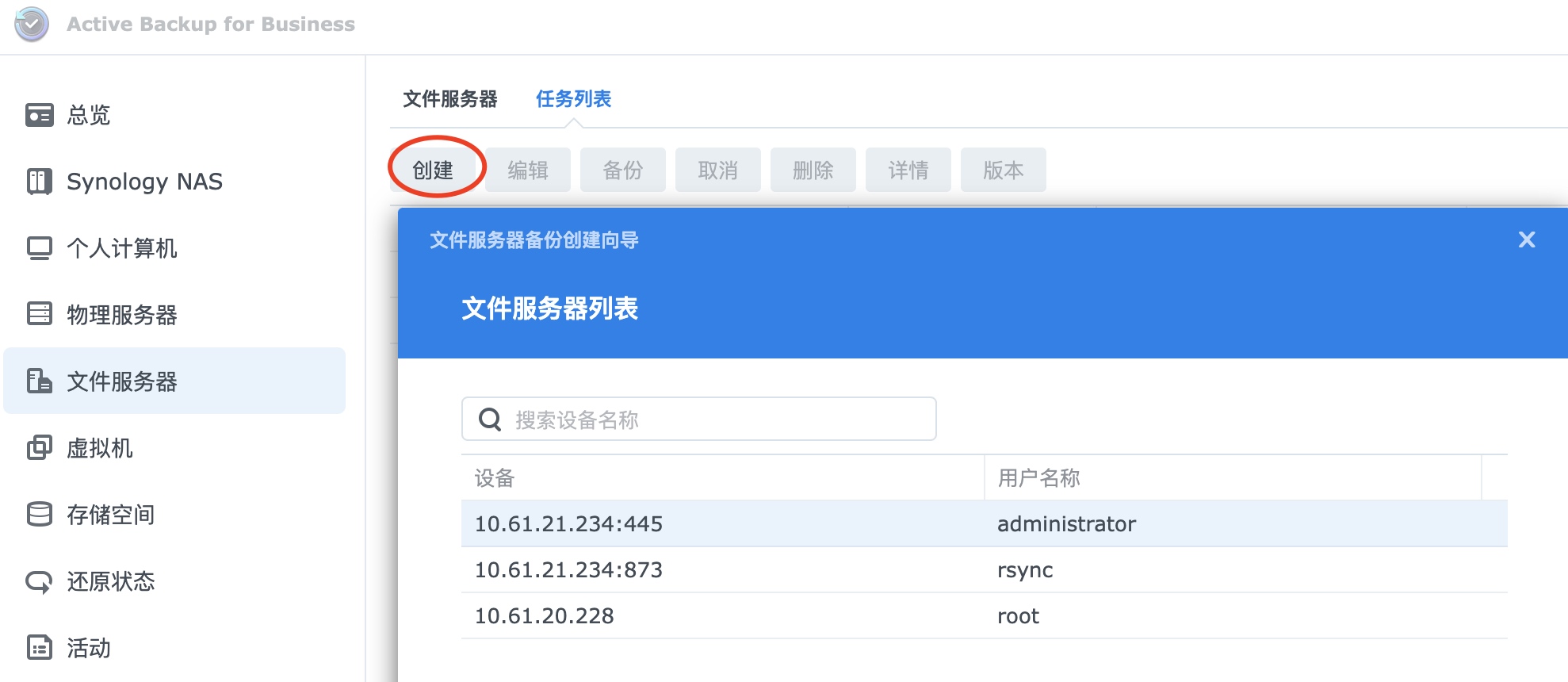Image resolution: width=1568 pixels, height=682 pixels.
Task: Open the 存储空间 section
Action: pyautogui.click(x=110, y=515)
